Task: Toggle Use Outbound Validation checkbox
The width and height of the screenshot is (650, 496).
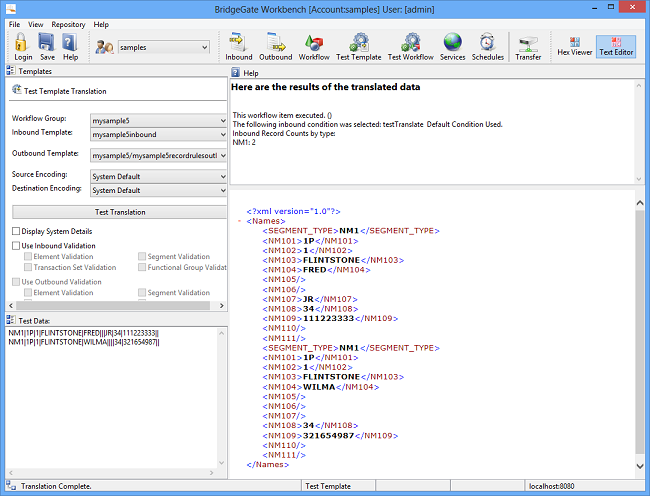Action: 16,281
